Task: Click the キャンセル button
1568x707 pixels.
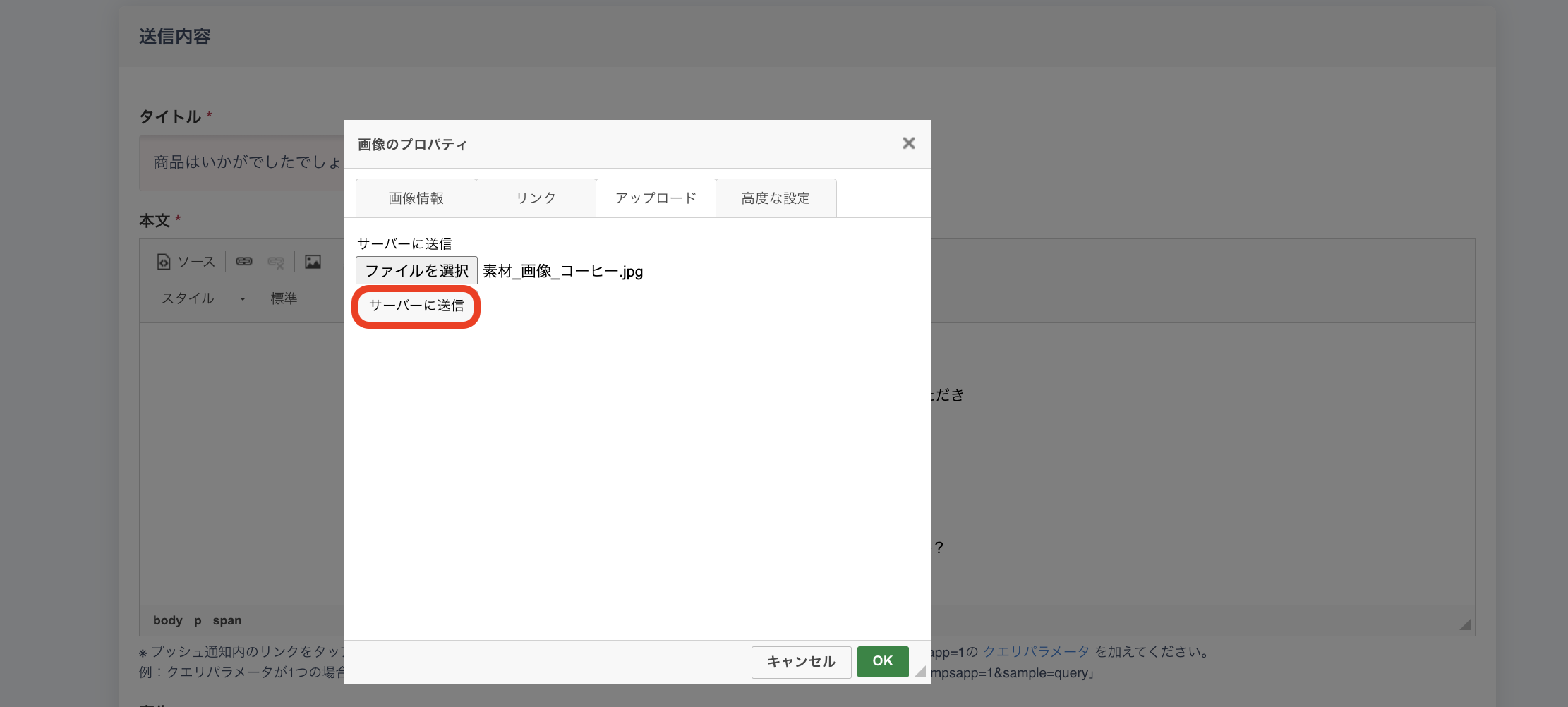Action: (x=801, y=662)
